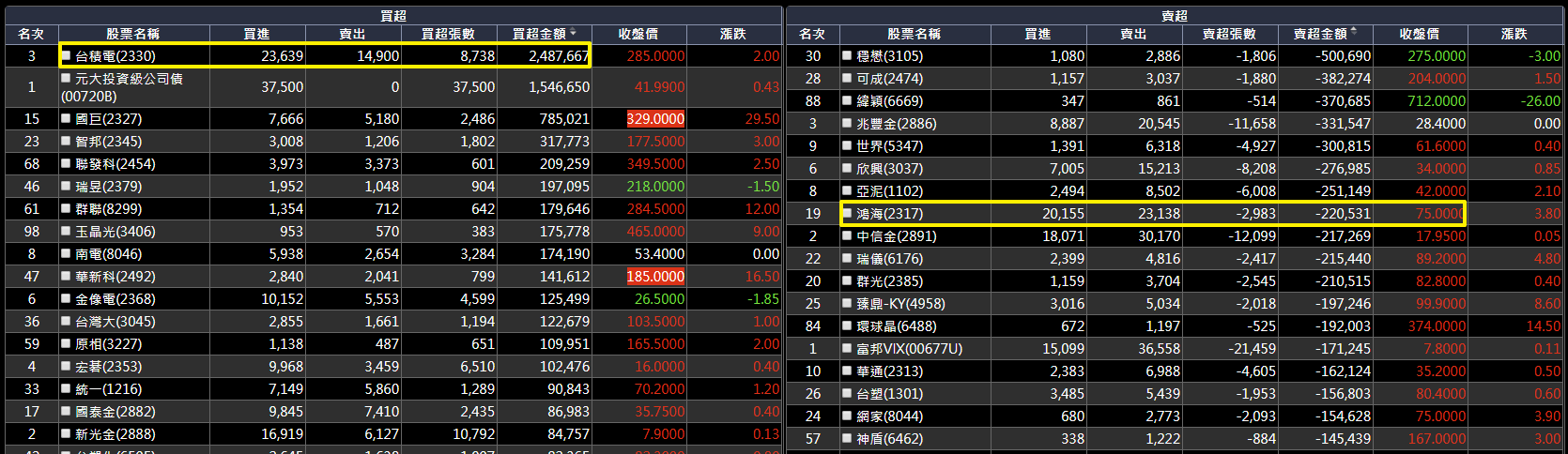Click 名次 header in the 賣超 table
The image size is (1568, 454).
point(812,34)
